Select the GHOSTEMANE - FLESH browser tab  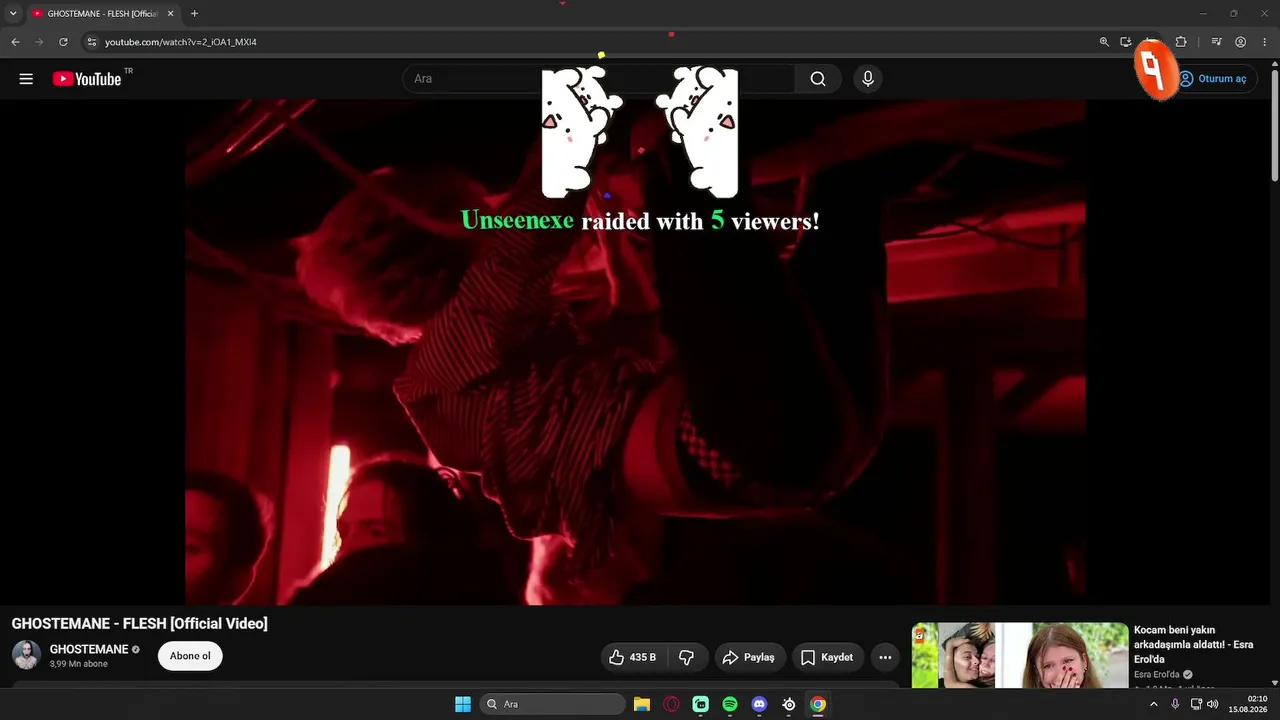[x=102, y=14]
